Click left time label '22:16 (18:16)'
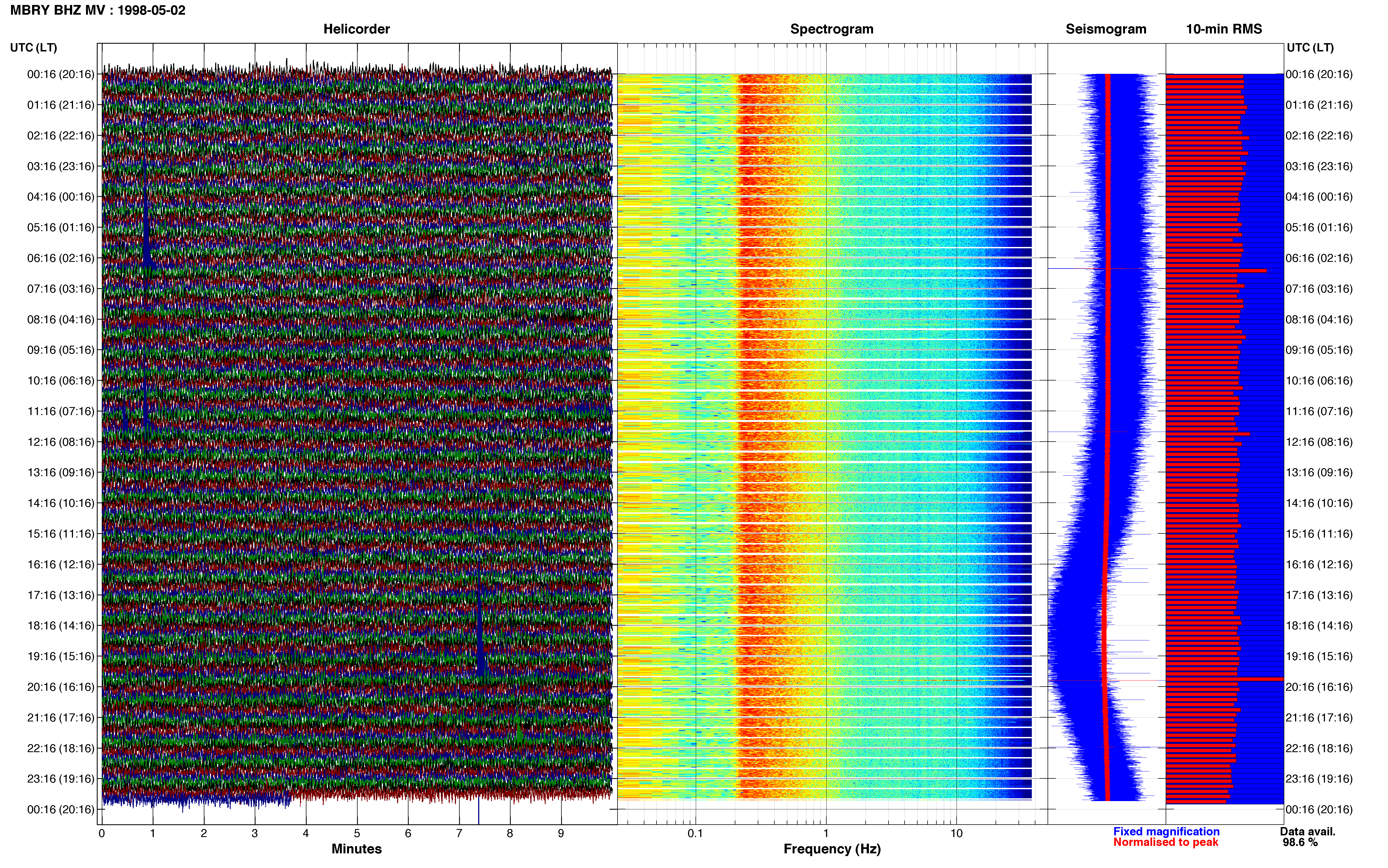The width and height of the screenshot is (1388, 868). [x=61, y=749]
